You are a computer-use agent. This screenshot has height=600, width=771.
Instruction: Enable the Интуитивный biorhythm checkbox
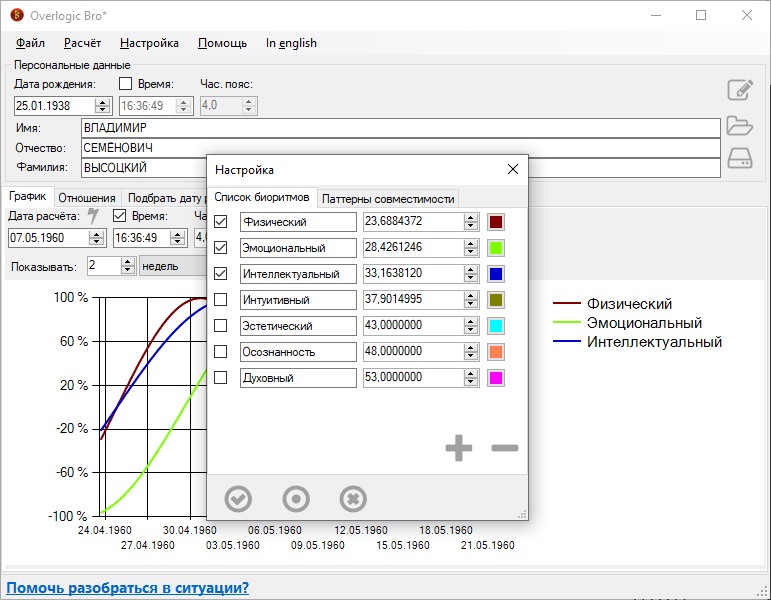pyautogui.click(x=221, y=300)
